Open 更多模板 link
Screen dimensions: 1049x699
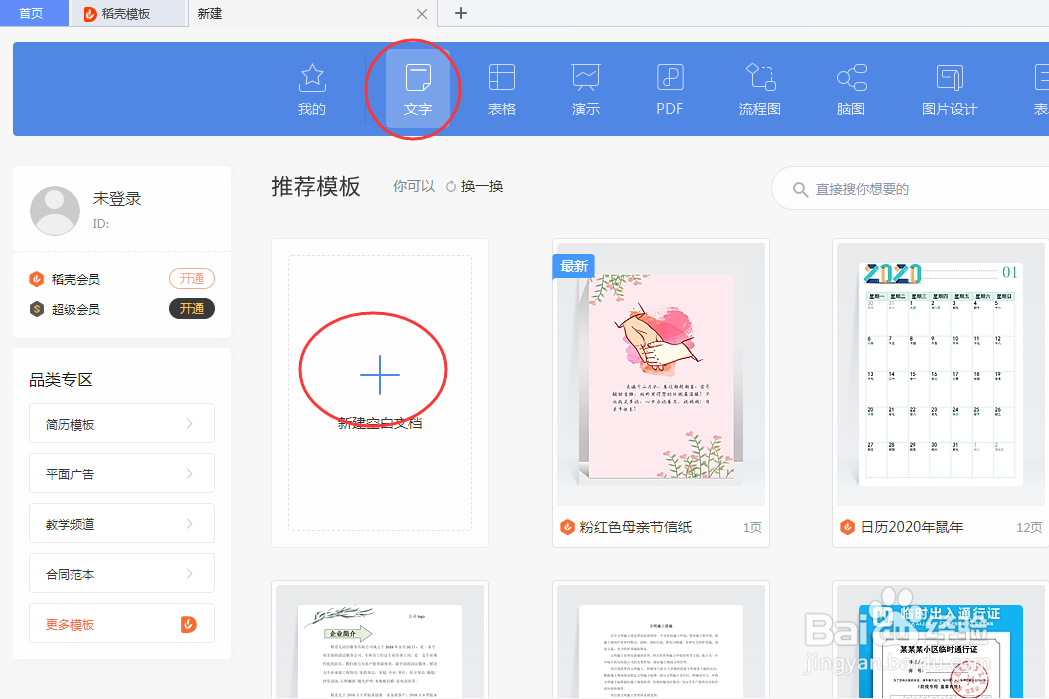pos(122,623)
